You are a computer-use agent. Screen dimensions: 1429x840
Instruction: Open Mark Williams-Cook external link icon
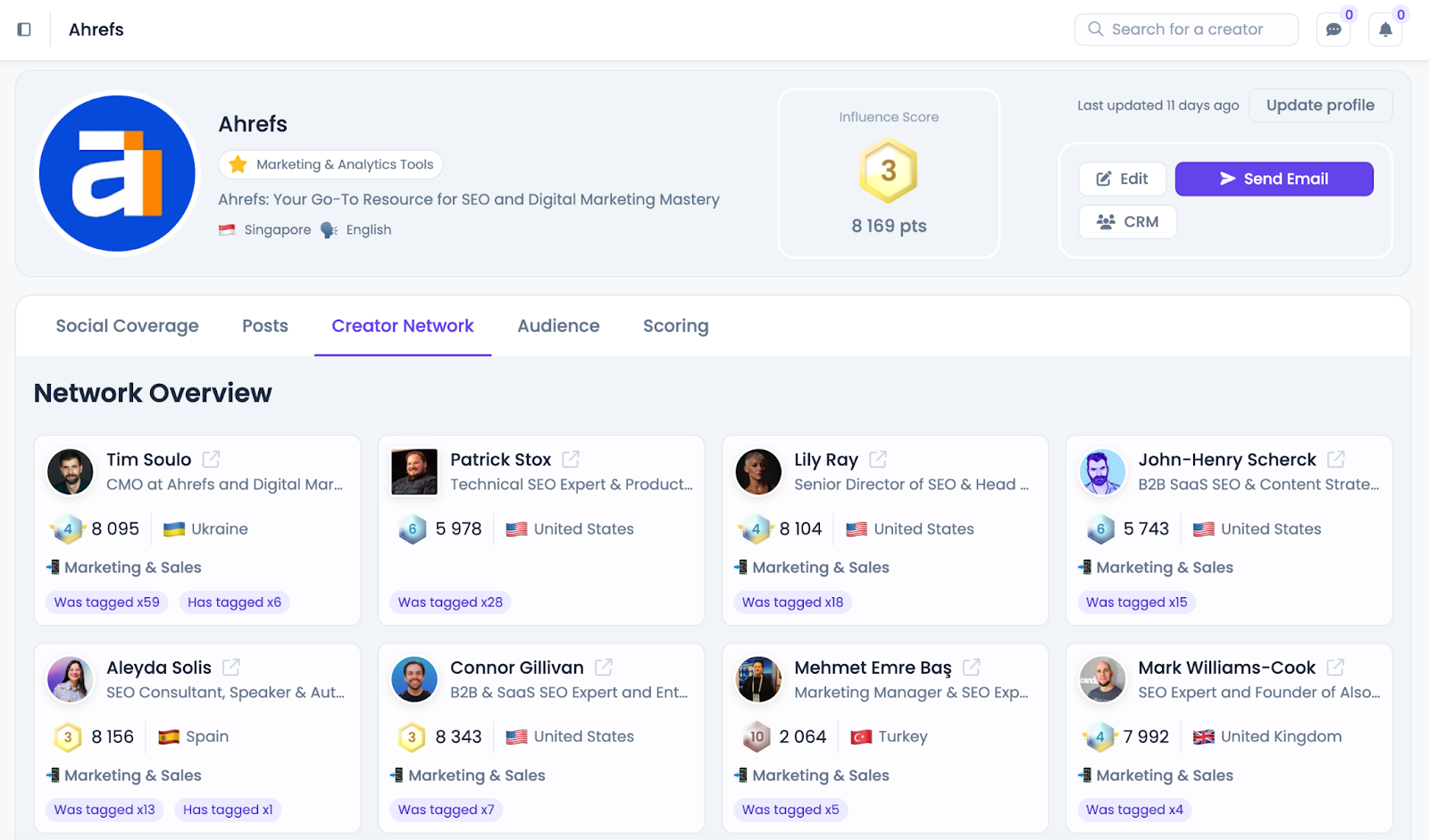point(1336,667)
